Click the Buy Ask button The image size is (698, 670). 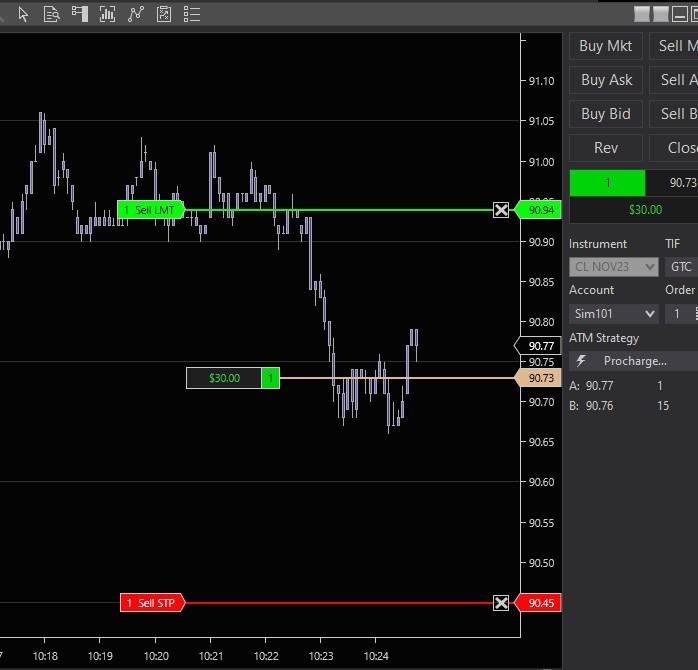606,80
